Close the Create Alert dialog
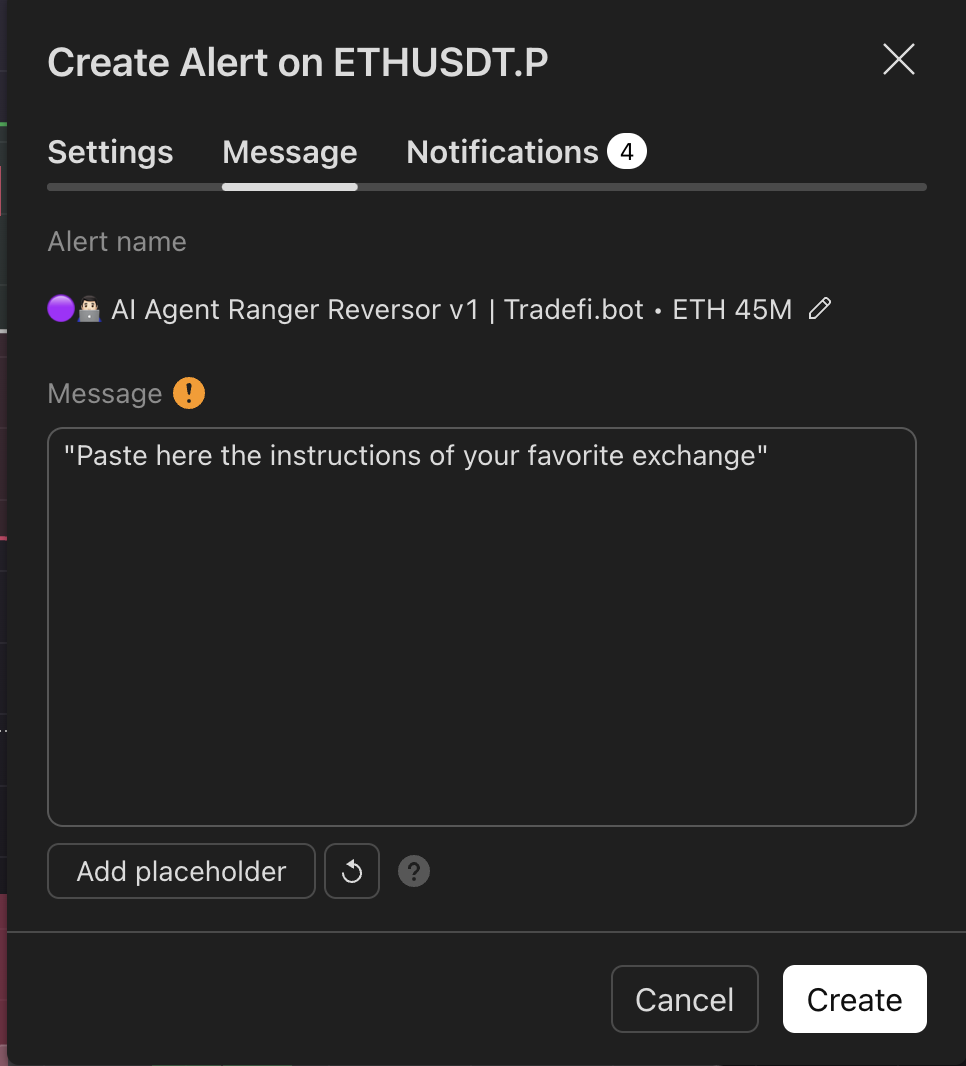Viewport: 966px width, 1066px height. [899, 59]
